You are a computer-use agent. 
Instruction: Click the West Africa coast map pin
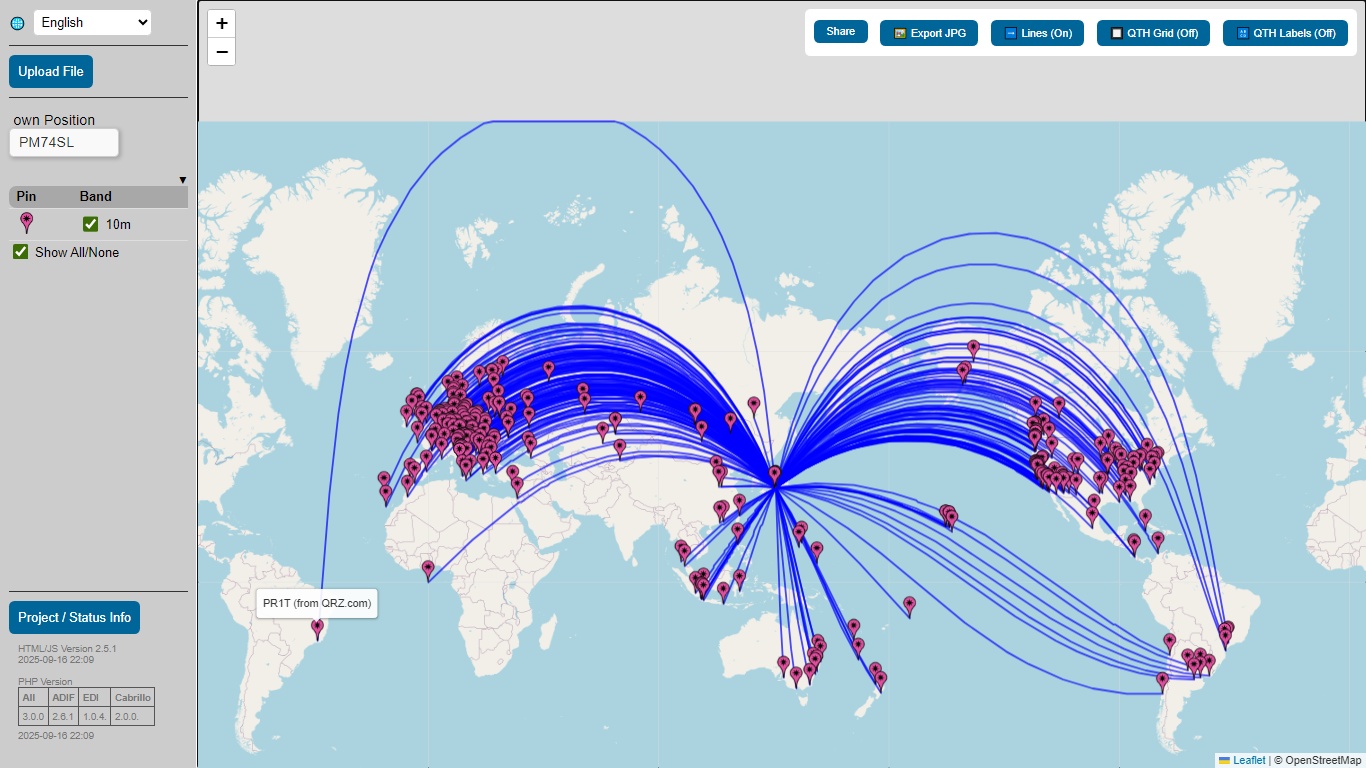[x=428, y=569]
